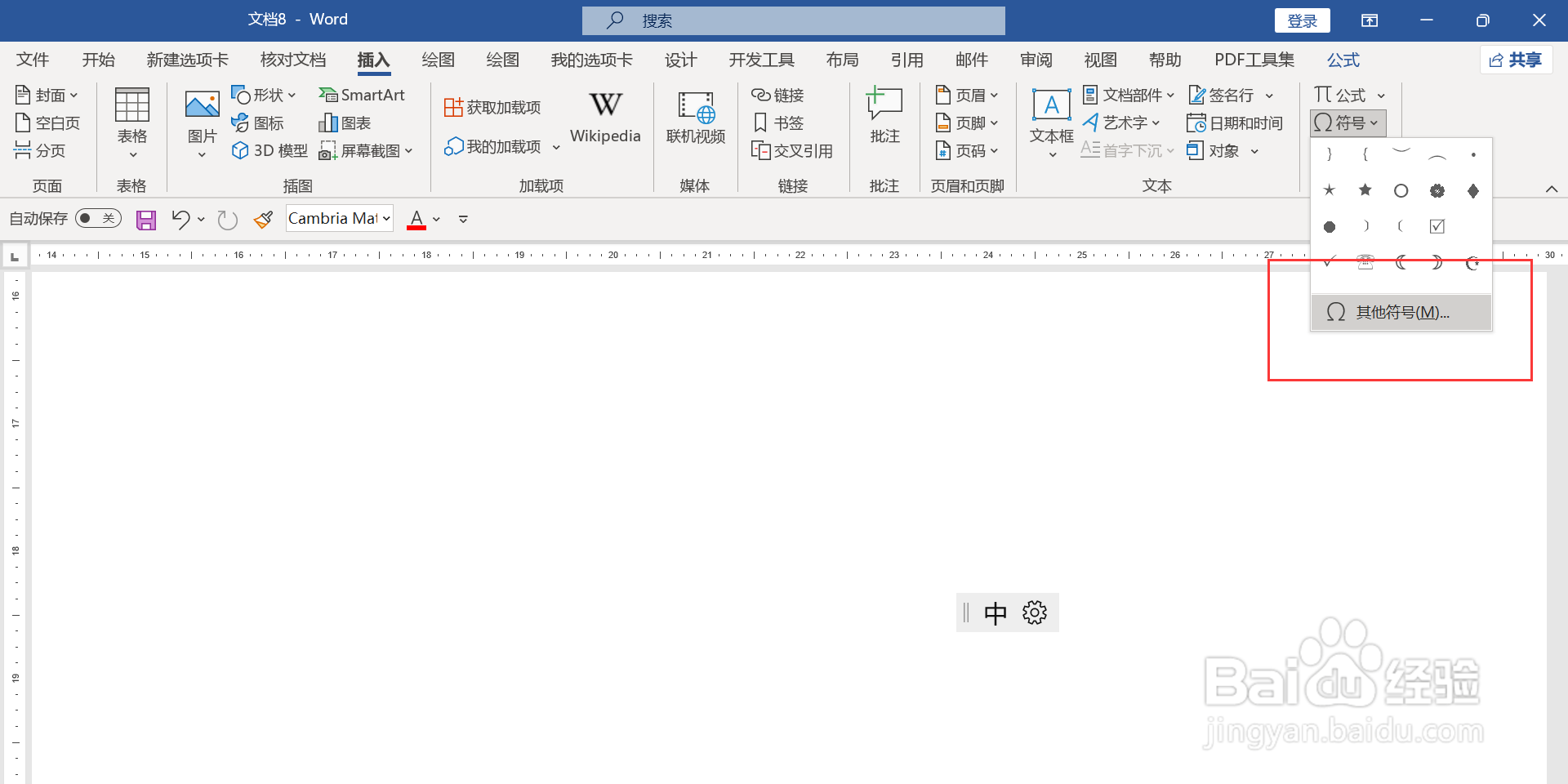Insert a cover page via 封面
The height and width of the screenshot is (784, 1568).
coord(47,96)
